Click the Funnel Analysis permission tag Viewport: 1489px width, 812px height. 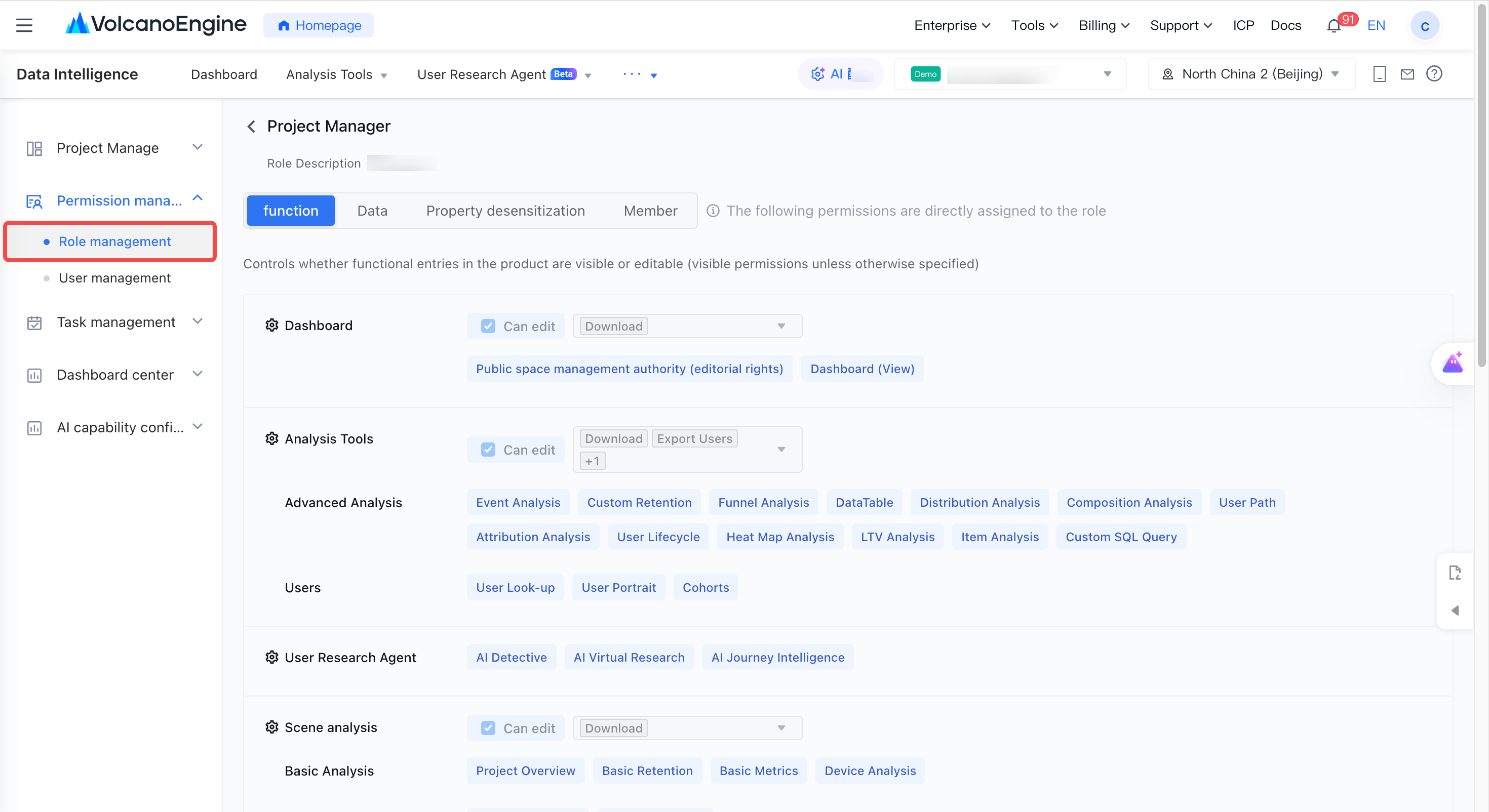[763, 502]
